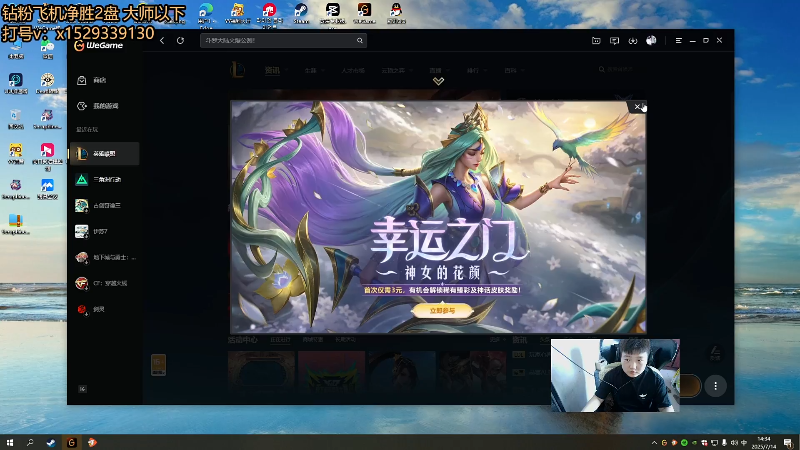Close the 幸运之门 promotional popup

[637, 107]
